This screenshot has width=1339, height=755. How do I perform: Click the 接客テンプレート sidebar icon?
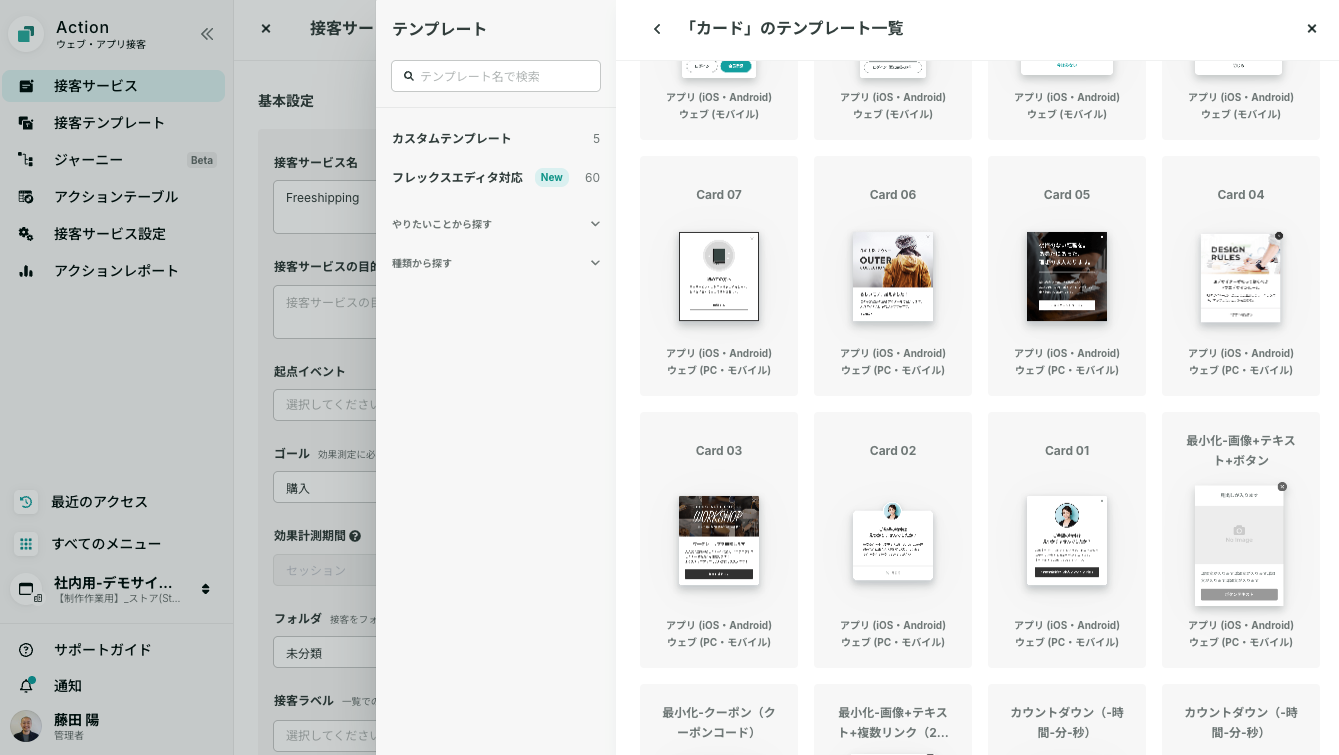[26, 123]
